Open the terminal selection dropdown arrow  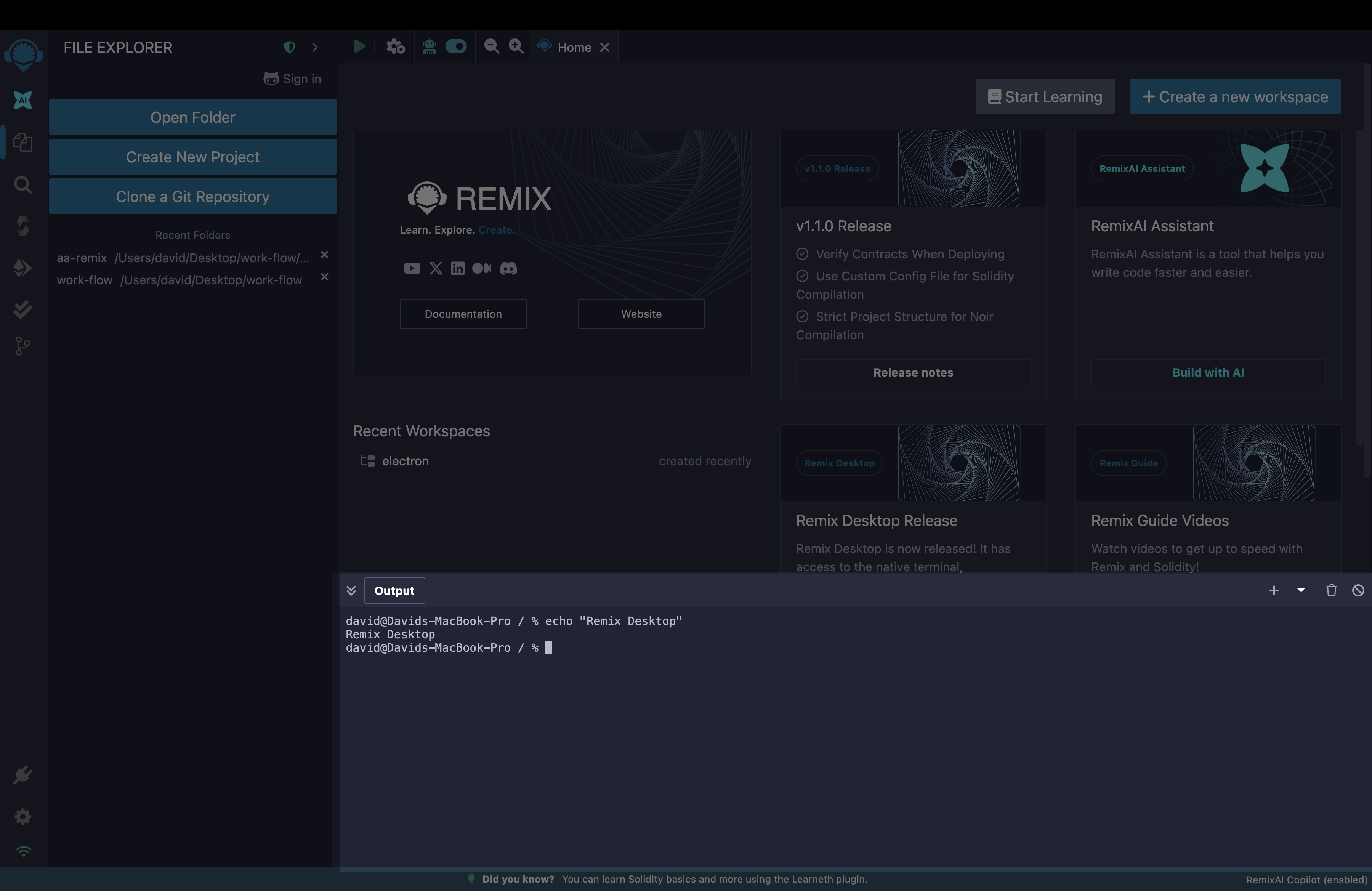pos(1301,590)
